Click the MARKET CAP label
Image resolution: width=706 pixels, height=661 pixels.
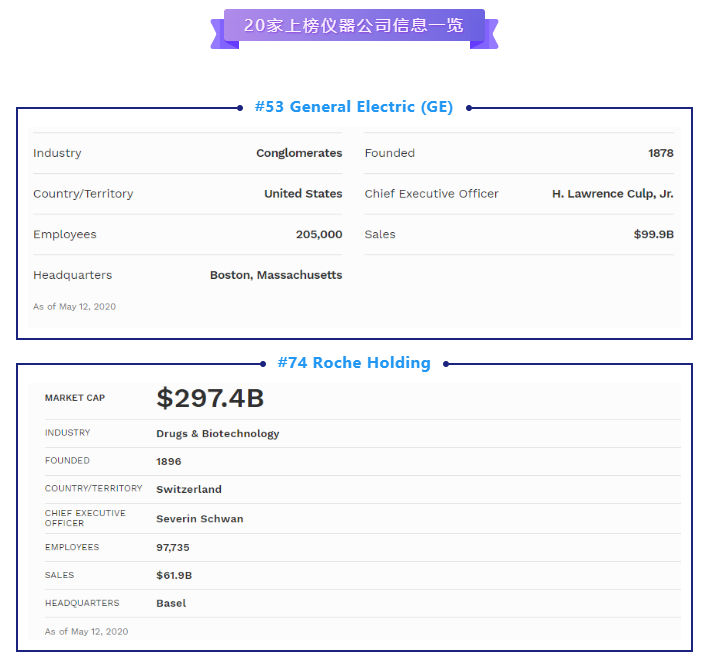point(75,398)
